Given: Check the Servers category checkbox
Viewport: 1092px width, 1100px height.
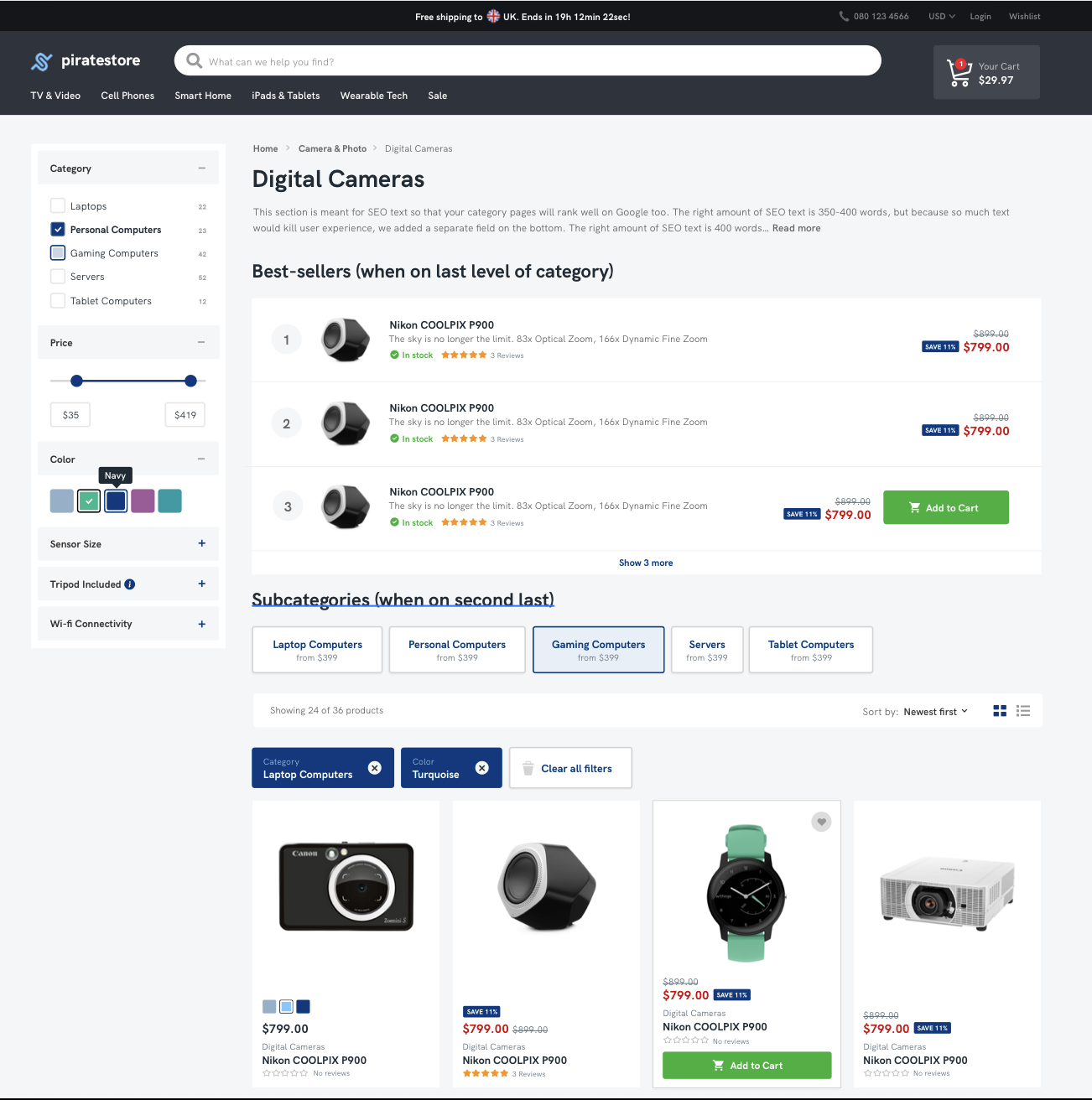Looking at the screenshot, I should [x=58, y=276].
